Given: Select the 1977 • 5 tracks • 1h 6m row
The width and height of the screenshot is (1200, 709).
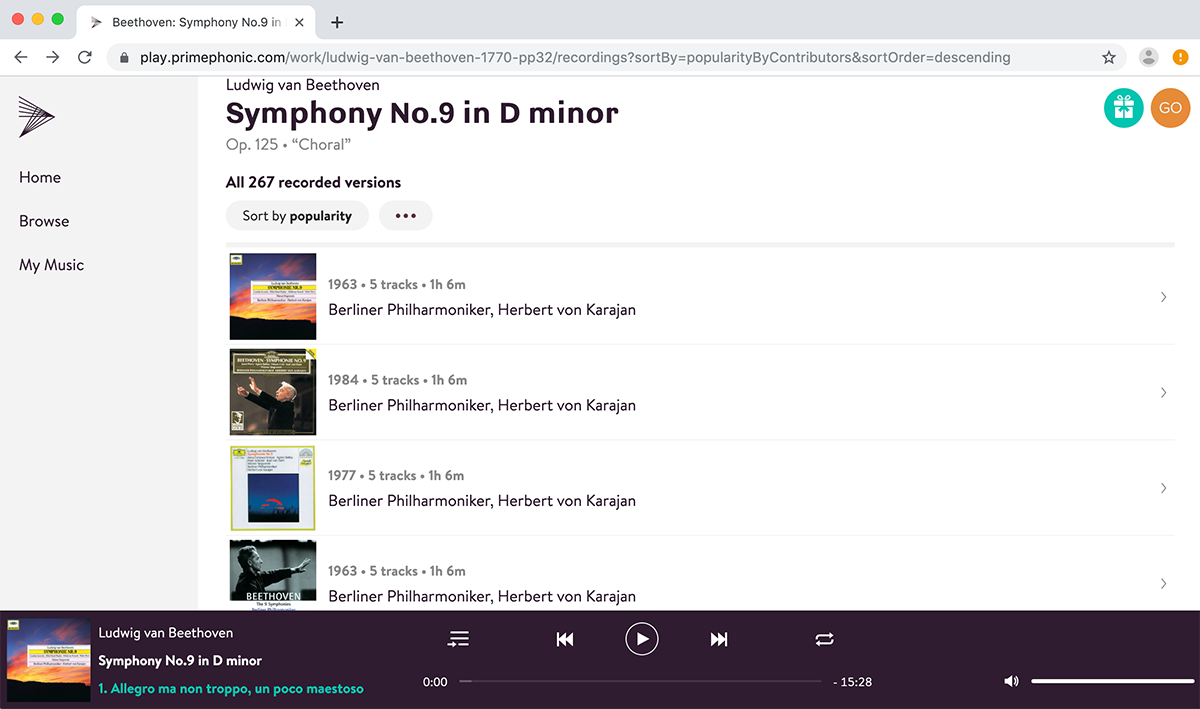Looking at the screenshot, I should [x=397, y=476].
